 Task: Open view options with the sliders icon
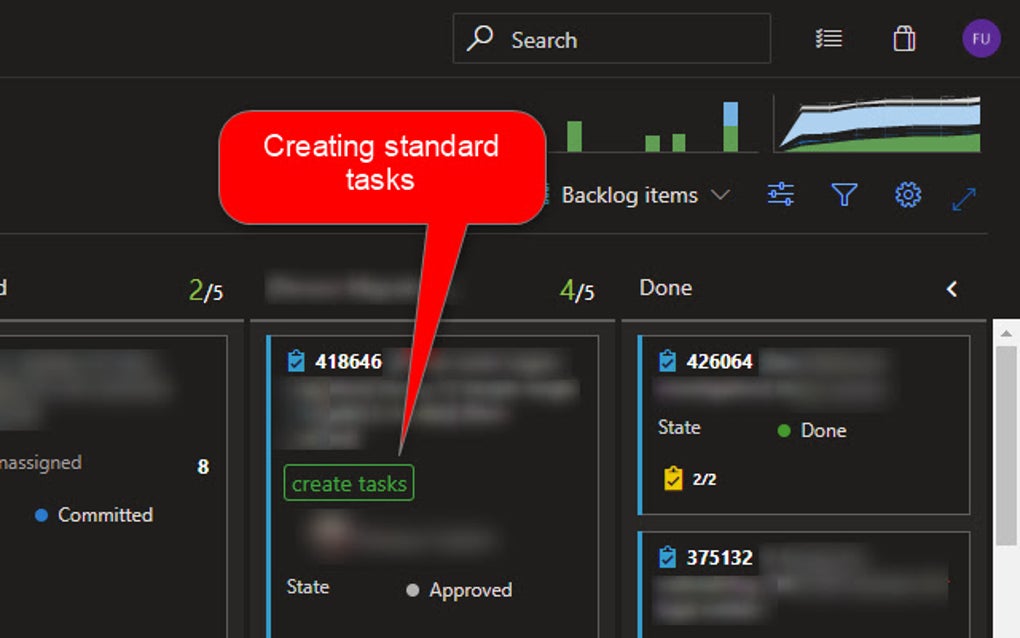(781, 195)
